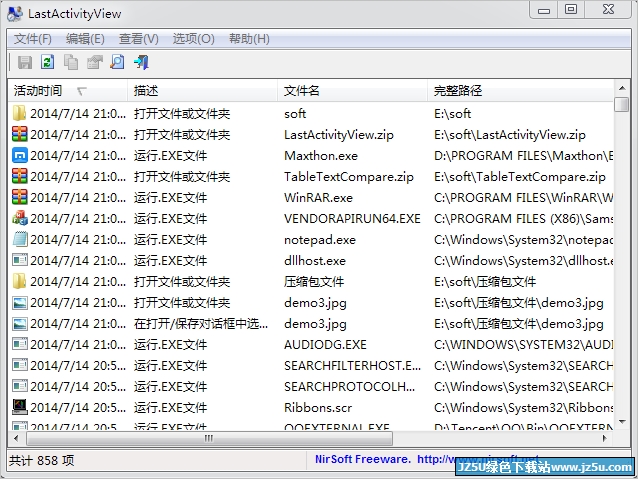Click the archive icon of the LastActivityView.zip row

pos(20,134)
